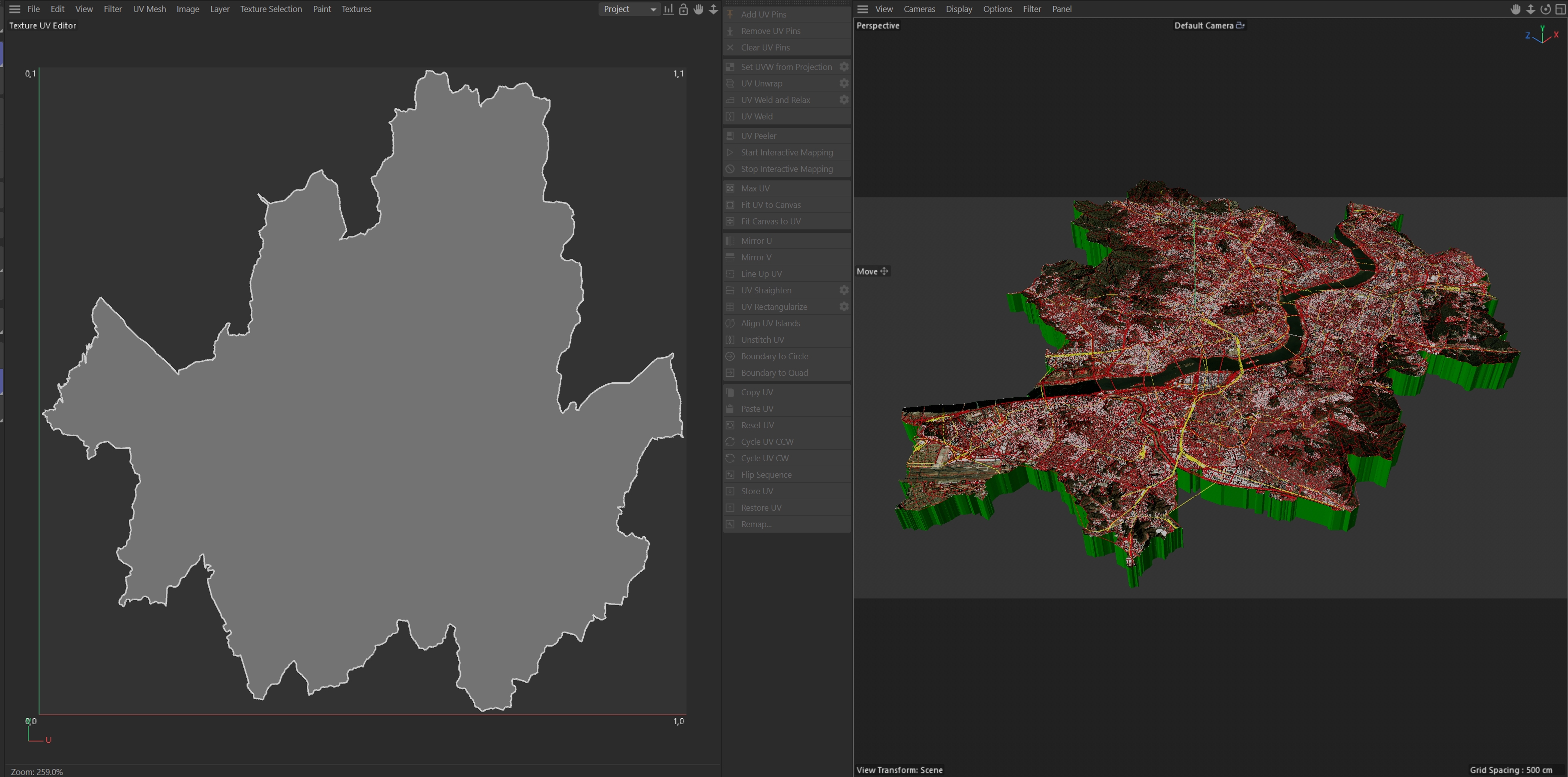Open the Cameras menu
Screen dimensions: 1568x777
(919, 9)
